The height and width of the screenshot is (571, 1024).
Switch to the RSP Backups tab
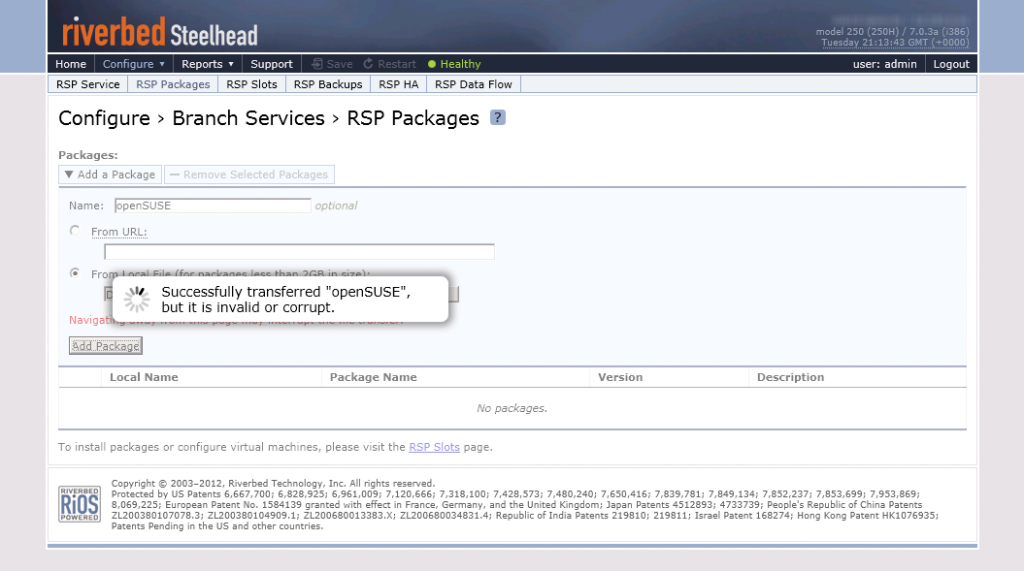(x=328, y=84)
